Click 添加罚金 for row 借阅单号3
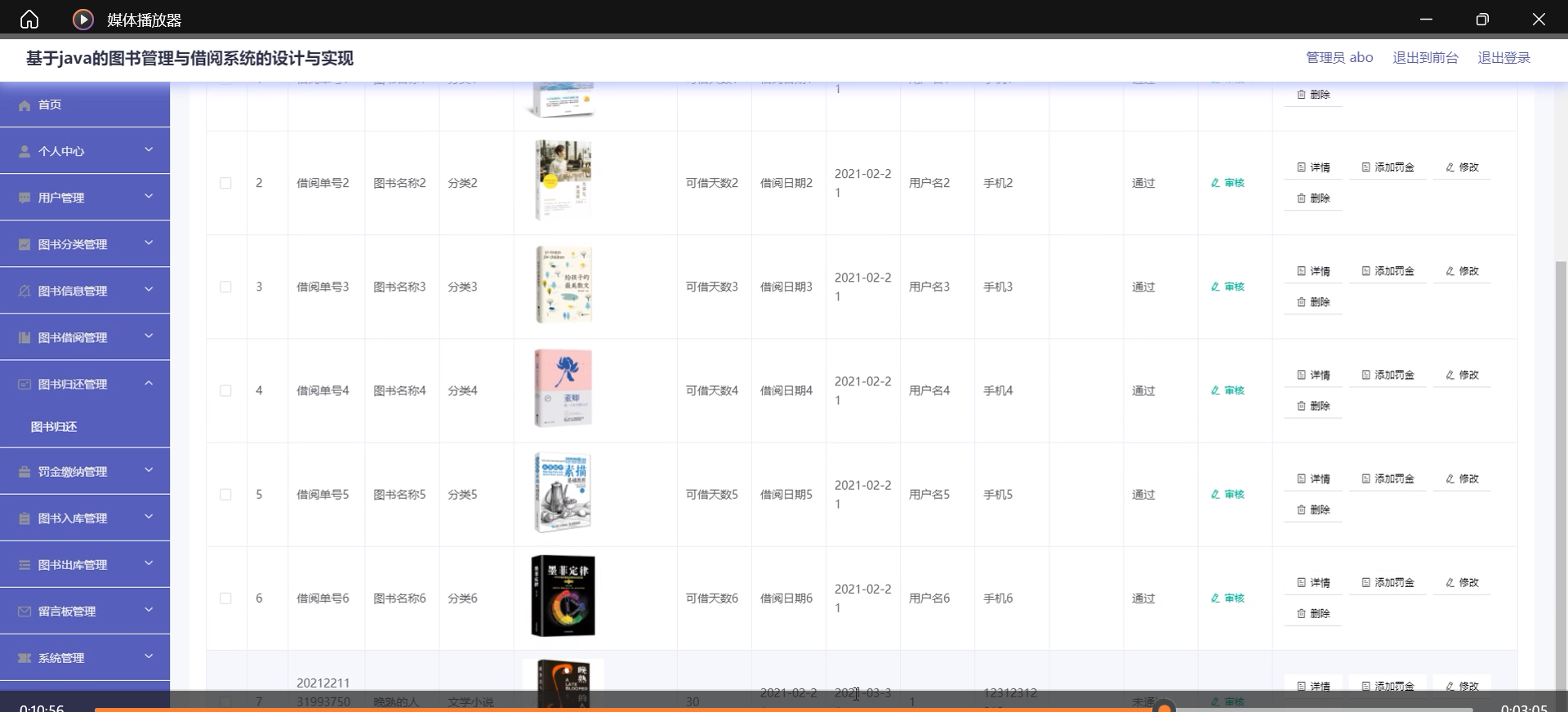This screenshot has width=1568, height=712. coord(1388,271)
